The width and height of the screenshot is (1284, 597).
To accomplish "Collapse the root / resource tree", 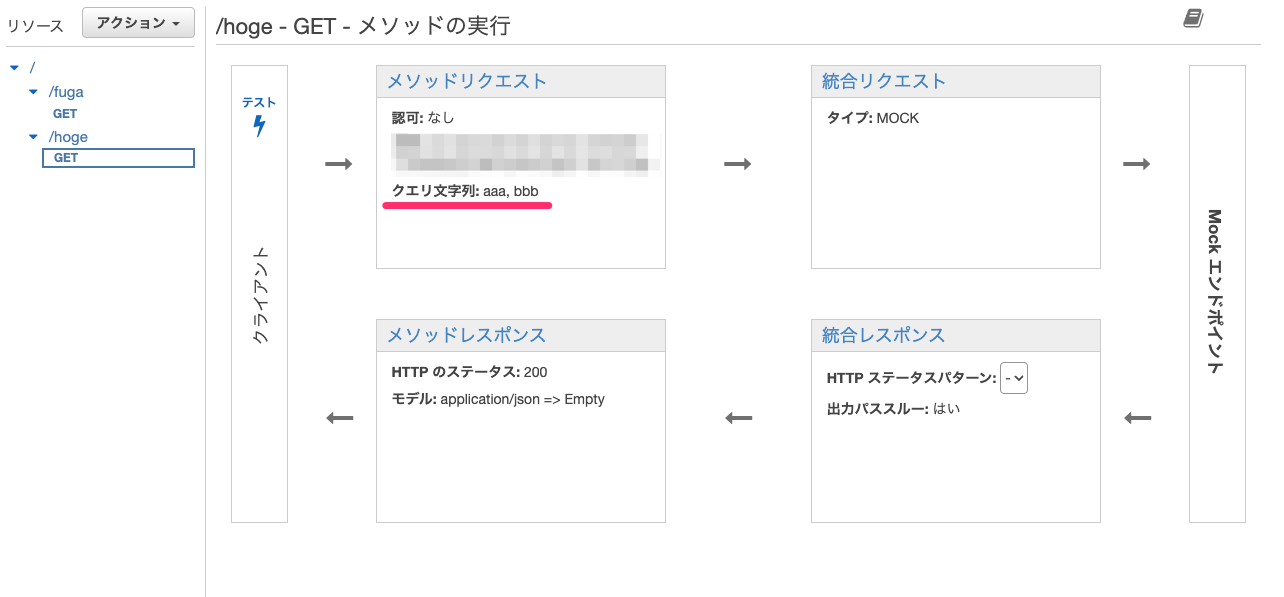I will [x=14, y=67].
